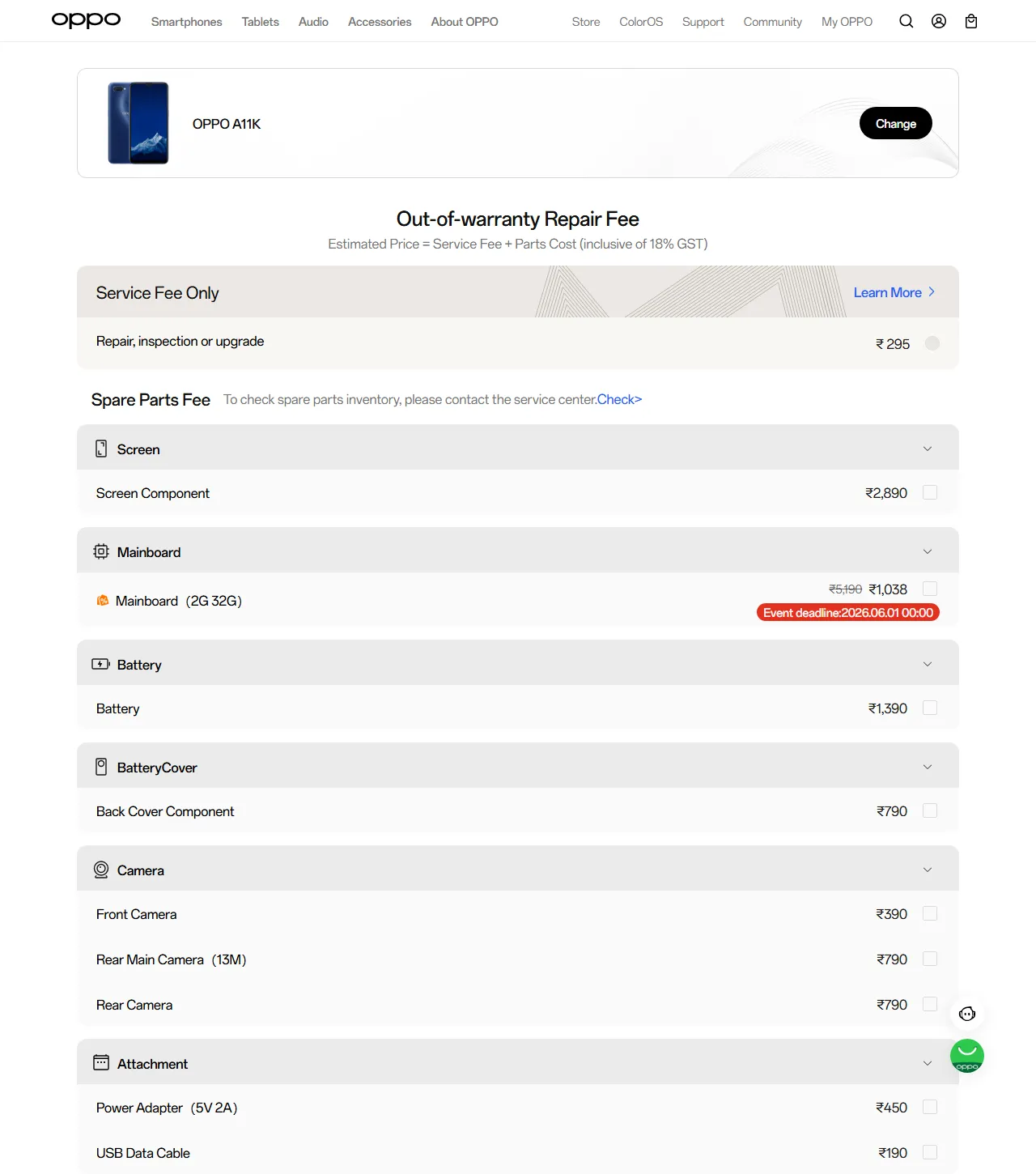Check the Rear Camera ₹790 checkbox
The image size is (1036, 1174).
[x=930, y=1004]
